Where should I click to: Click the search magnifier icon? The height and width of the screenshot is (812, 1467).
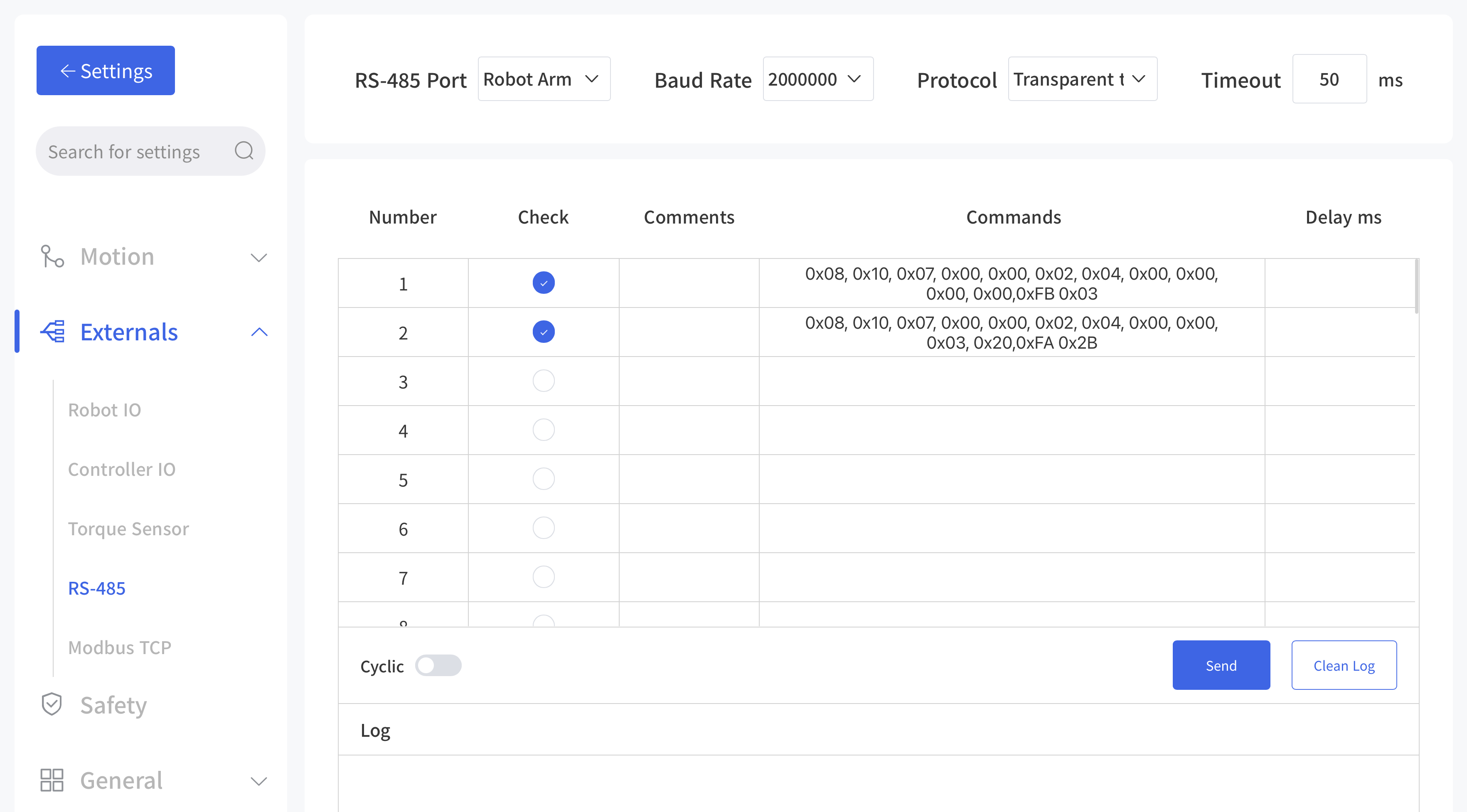244,151
